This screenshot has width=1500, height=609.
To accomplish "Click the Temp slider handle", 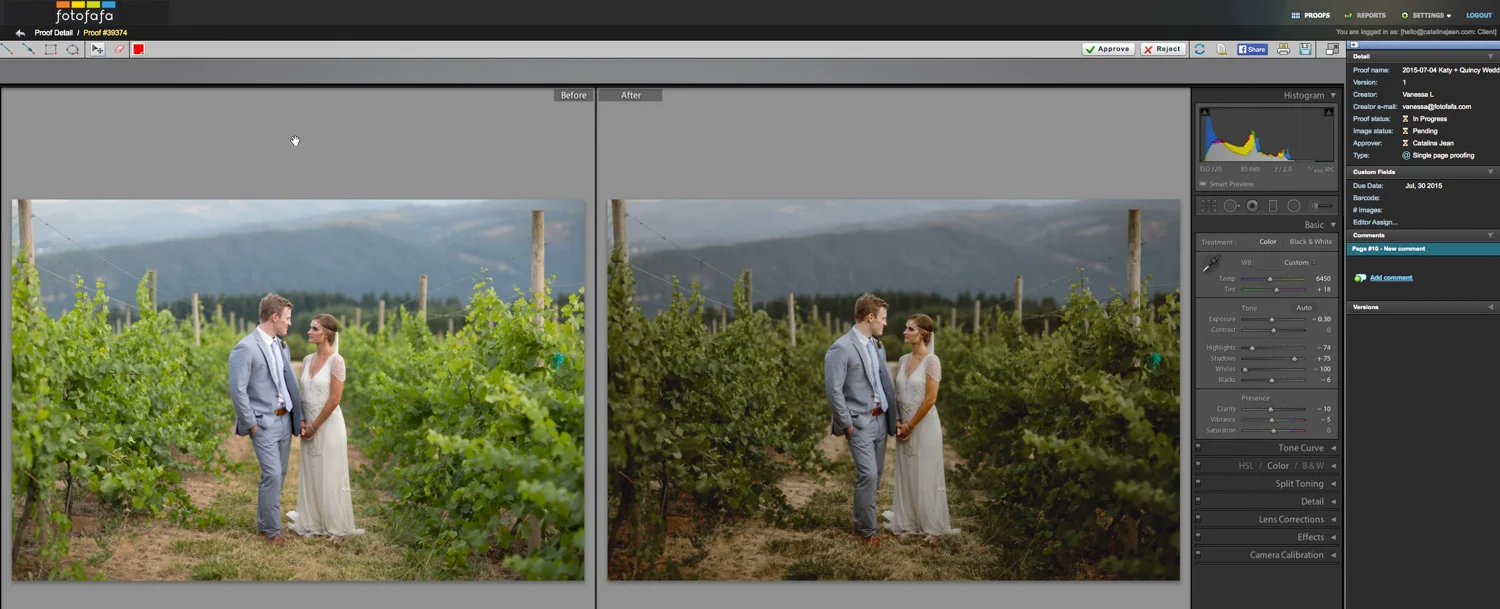I will click(1270, 279).
